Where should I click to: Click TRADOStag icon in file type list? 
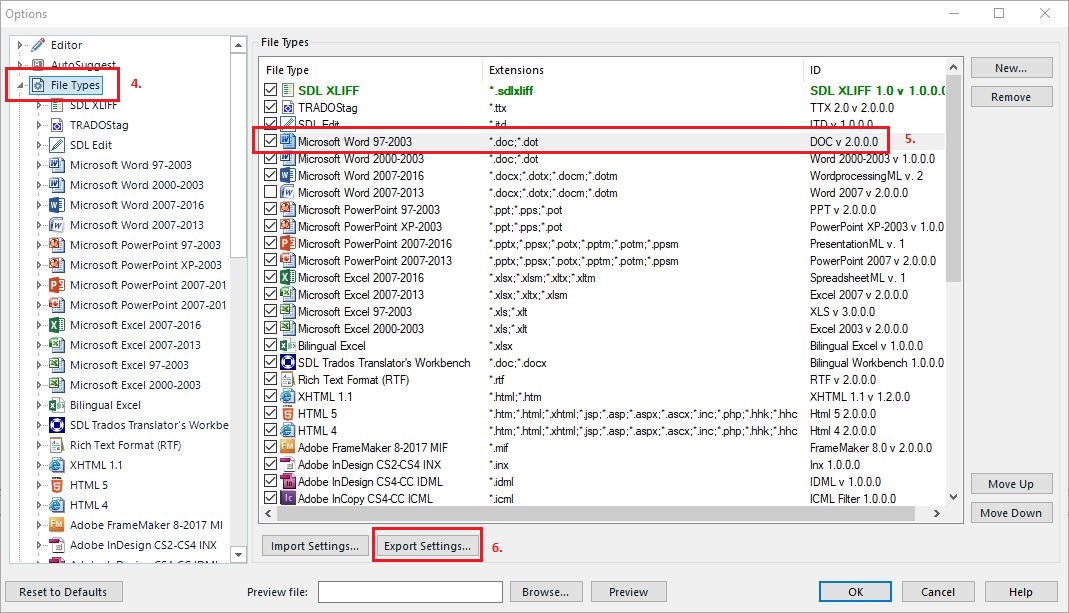tap(288, 108)
